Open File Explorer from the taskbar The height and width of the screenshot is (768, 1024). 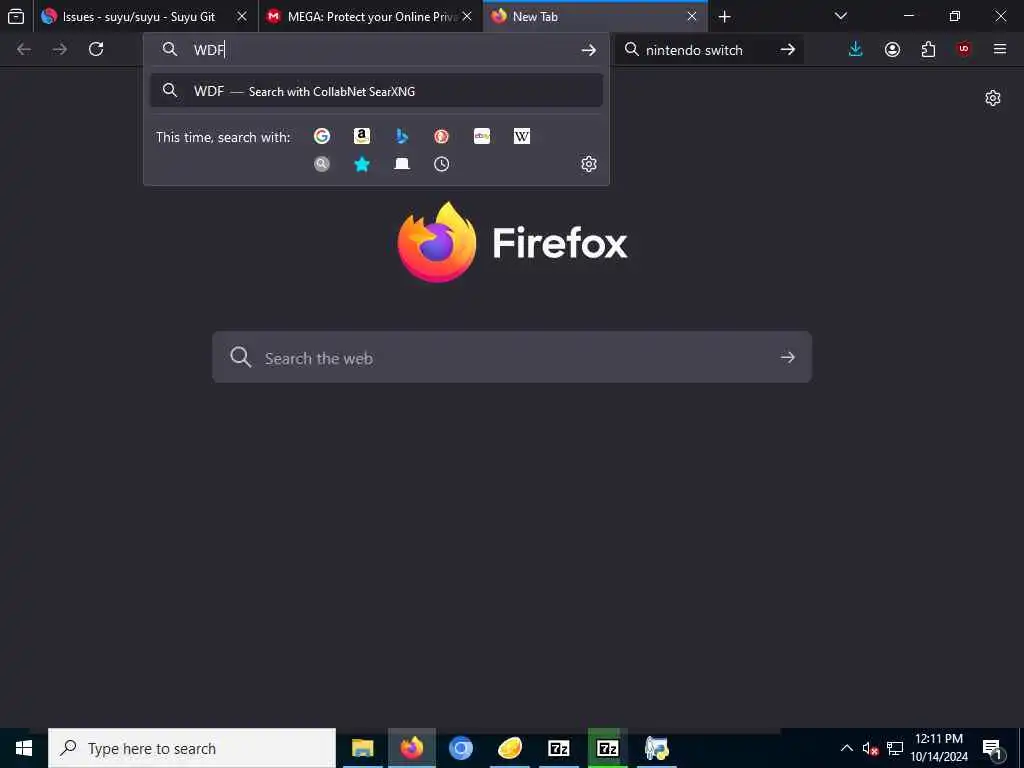[x=362, y=748]
